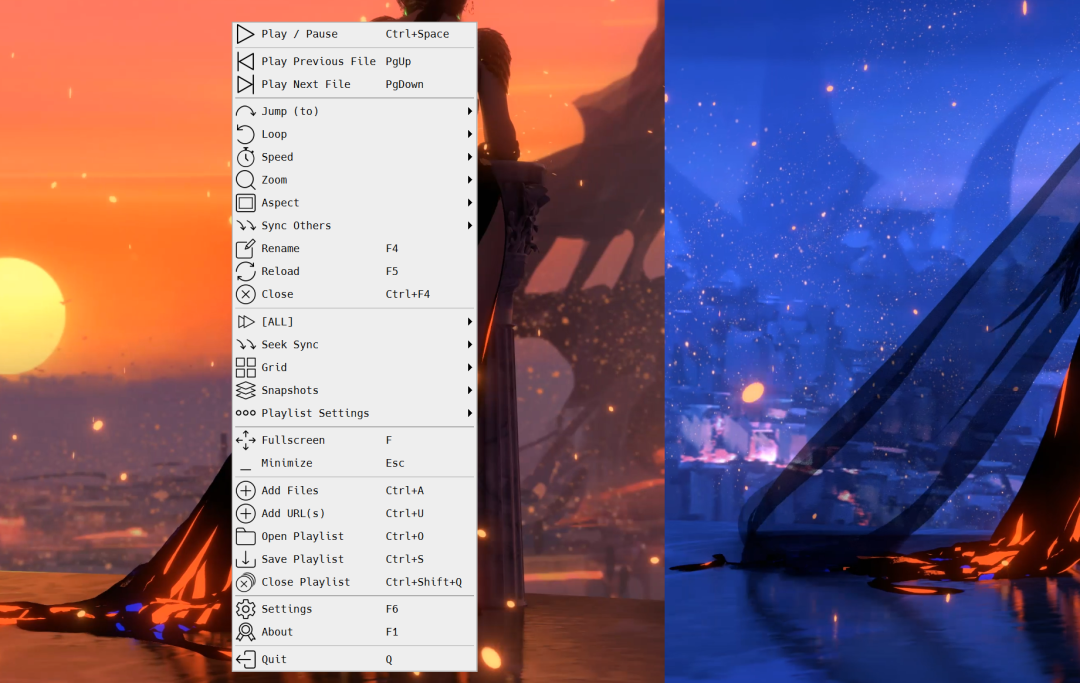Expand the Playlist Settings submenu arrow
The width and height of the screenshot is (1080, 683).
click(469, 413)
